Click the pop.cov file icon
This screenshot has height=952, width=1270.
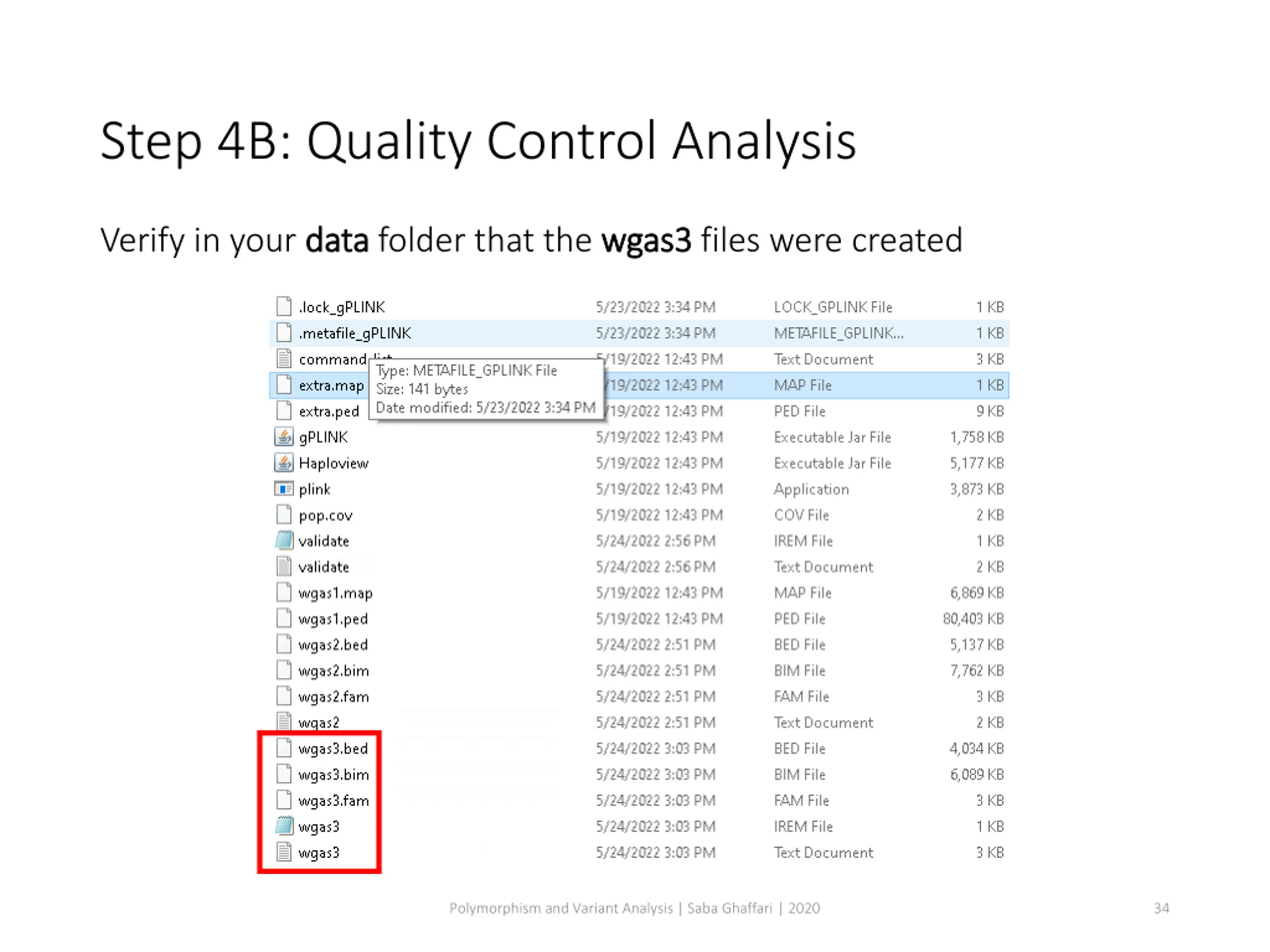(x=284, y=514)
